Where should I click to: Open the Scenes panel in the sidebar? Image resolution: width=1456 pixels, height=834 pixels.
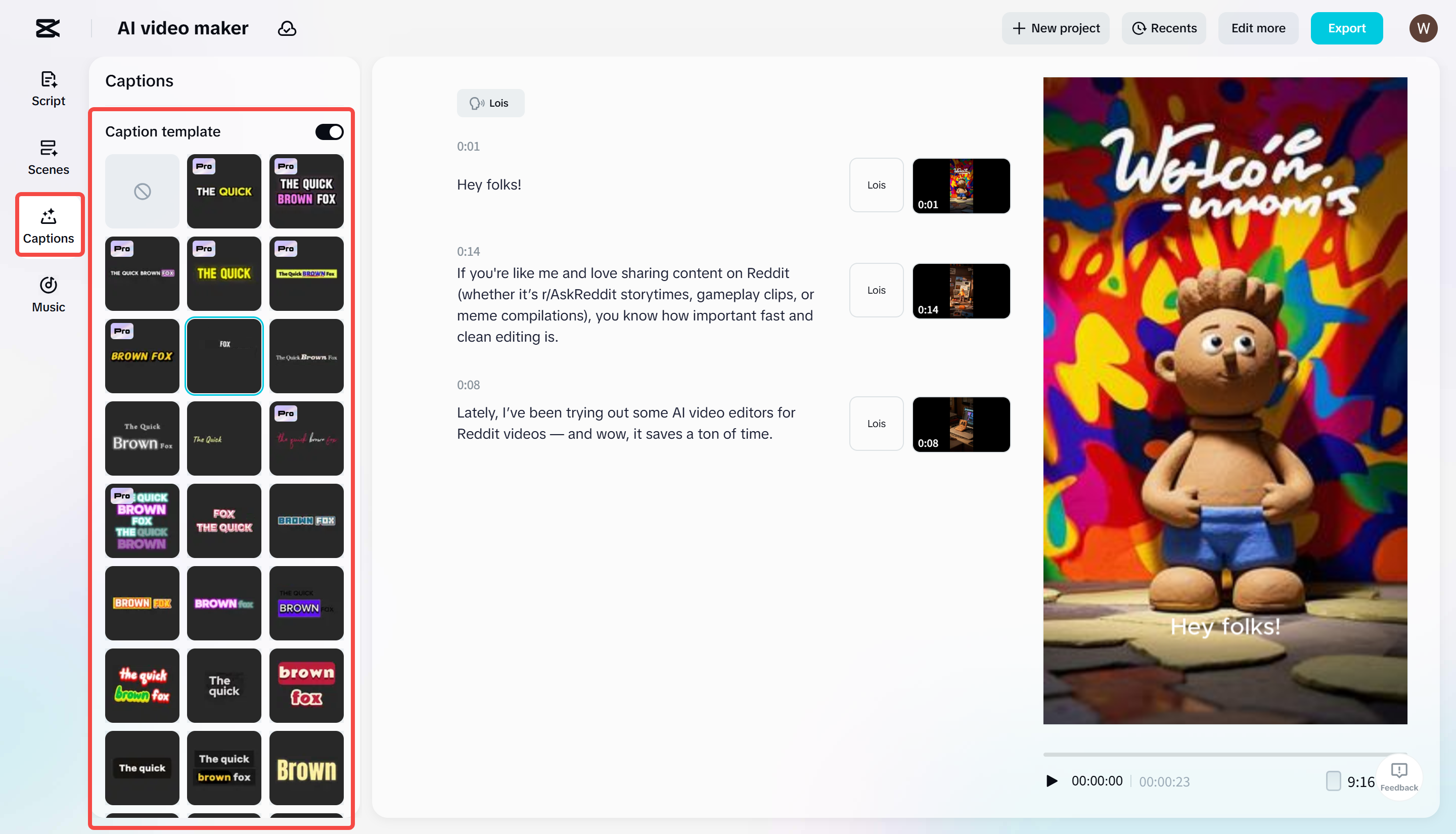[x=48, y=156]
